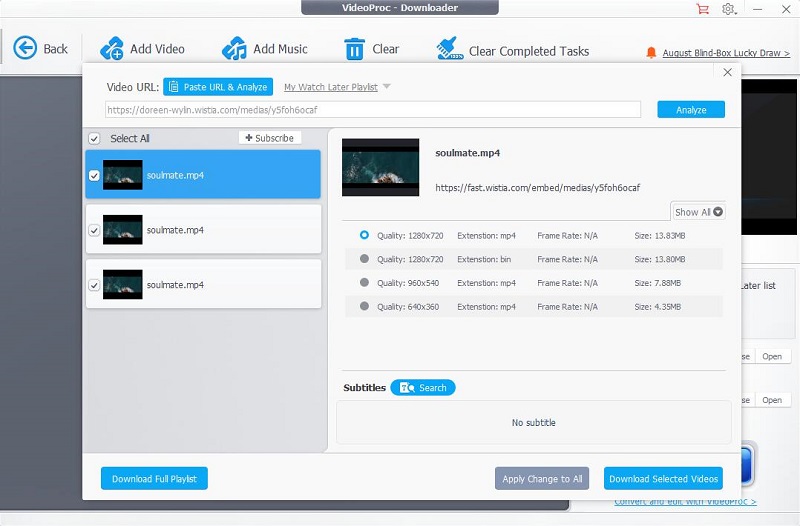Click the Size: 7.88MB text

point(658,283)
